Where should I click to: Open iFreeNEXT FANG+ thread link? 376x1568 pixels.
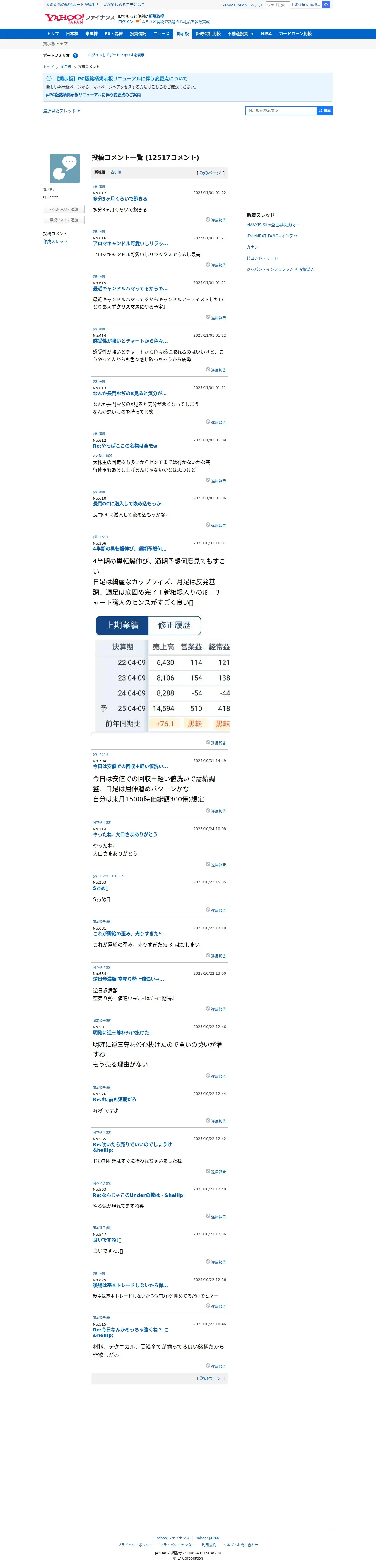coord(274,236)
